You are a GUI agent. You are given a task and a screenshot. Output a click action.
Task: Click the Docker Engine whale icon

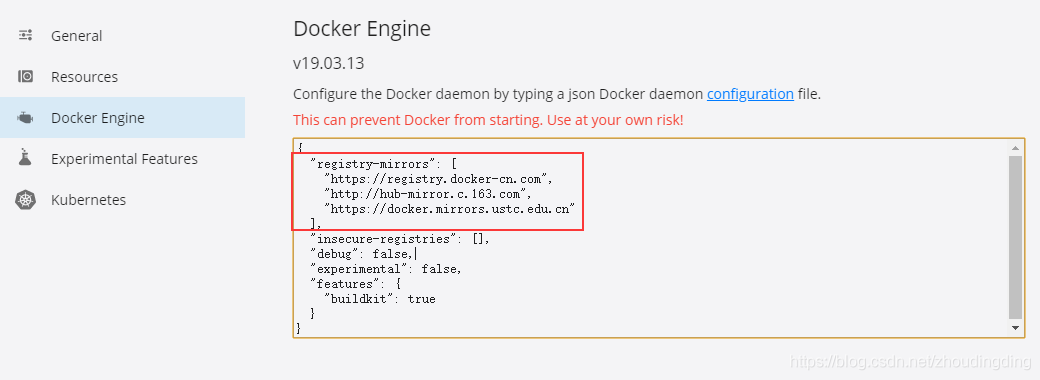coord(25,118)
